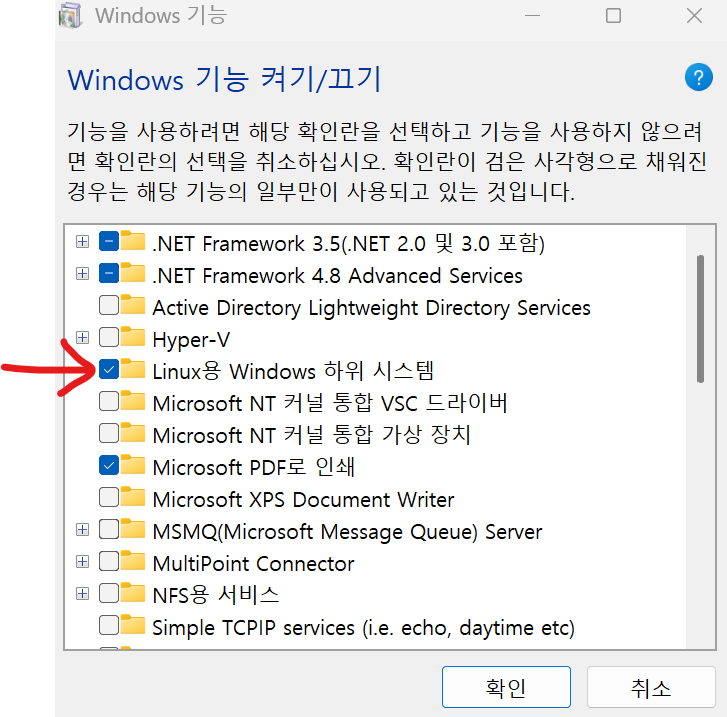Click the folder icon beside Hyper-V
727x717 pixels.
(133, 337)
